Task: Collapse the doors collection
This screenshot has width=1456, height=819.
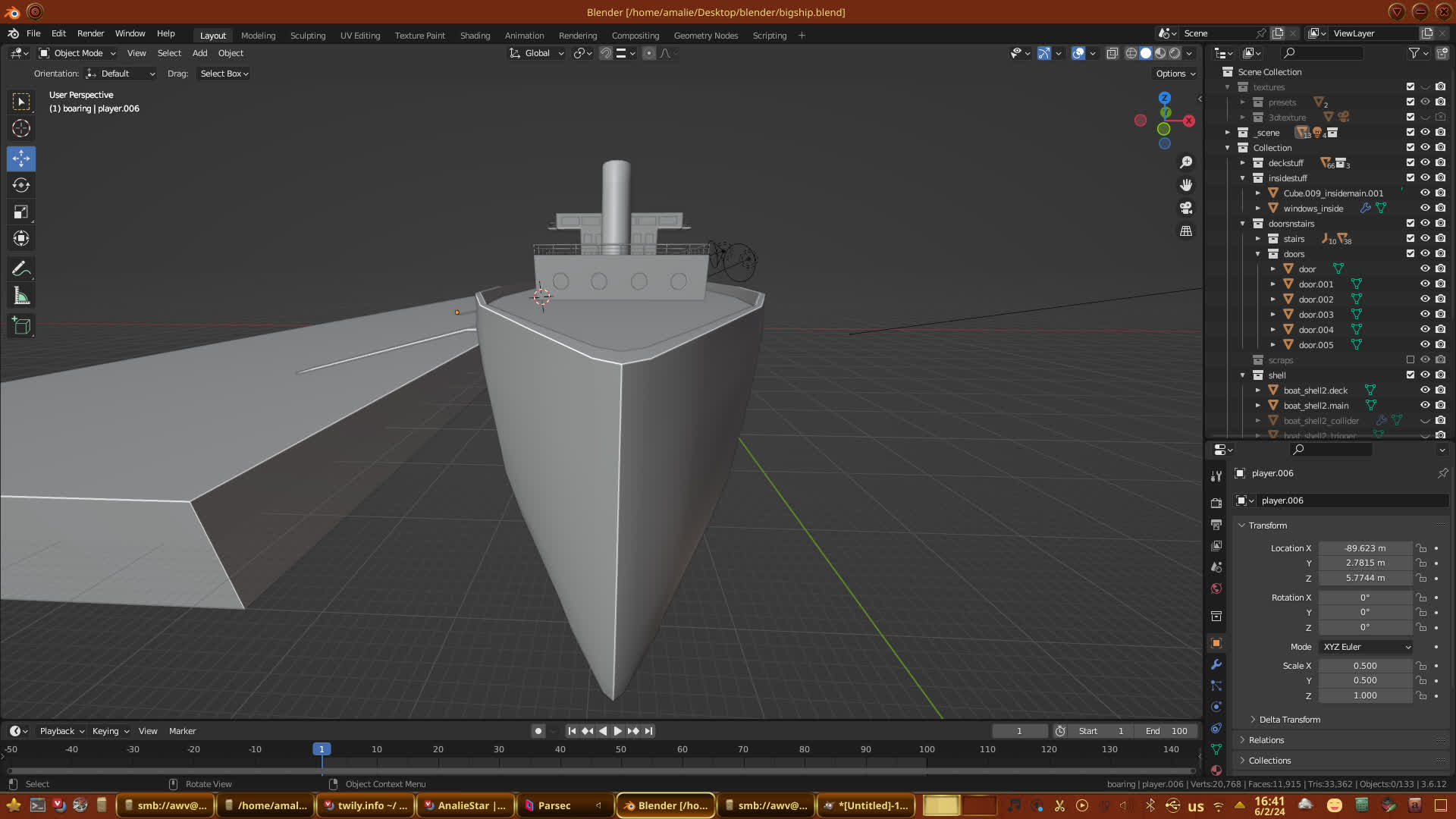Action: (x=1258, y=254)
